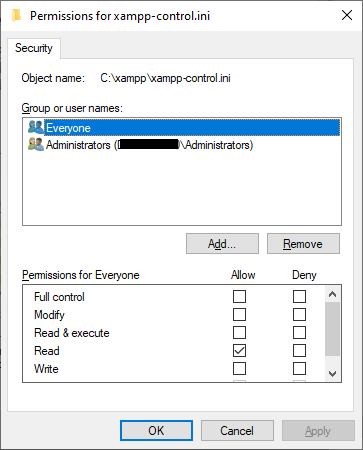Screen dimensions: 363x450
Task: Confirm changes with OK button
Action: coord(156,430)
